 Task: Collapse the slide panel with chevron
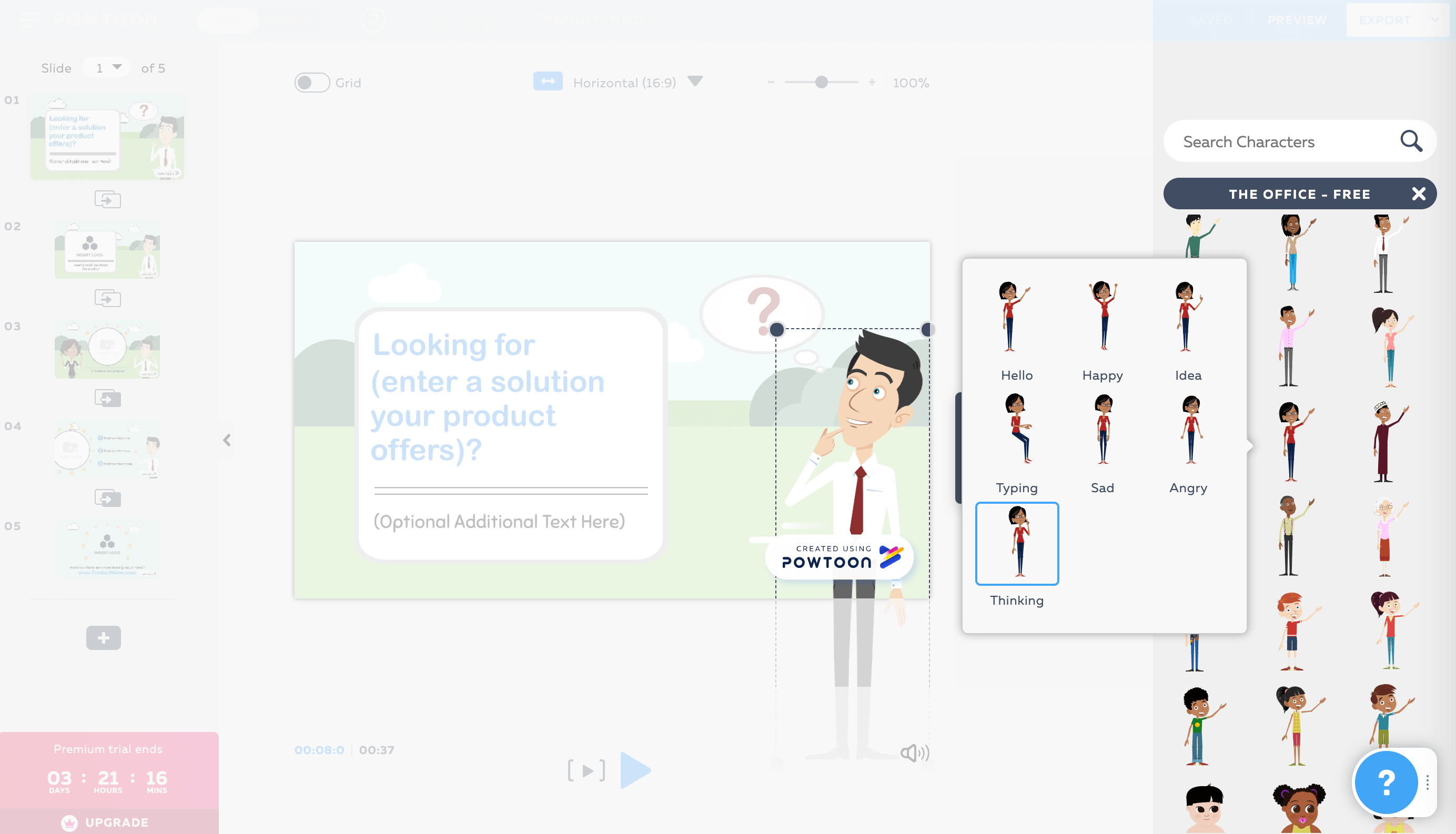coord(227,440)
